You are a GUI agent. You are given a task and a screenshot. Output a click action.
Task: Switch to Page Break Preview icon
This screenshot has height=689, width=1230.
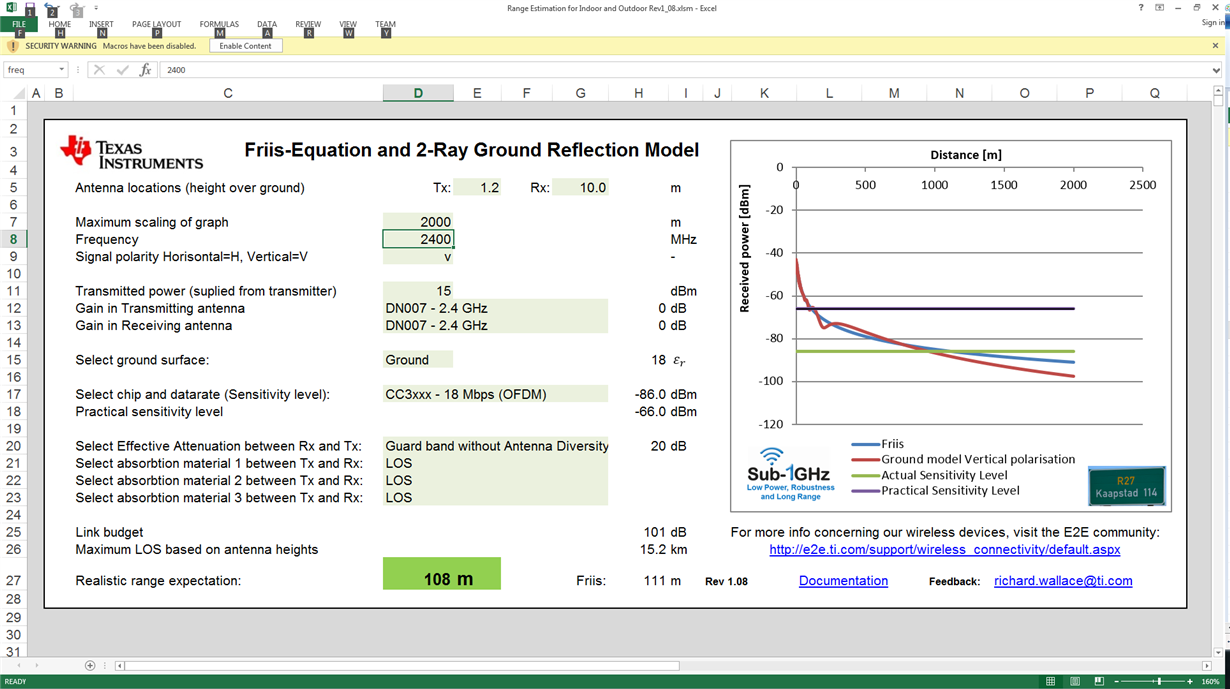(1099, 681)
